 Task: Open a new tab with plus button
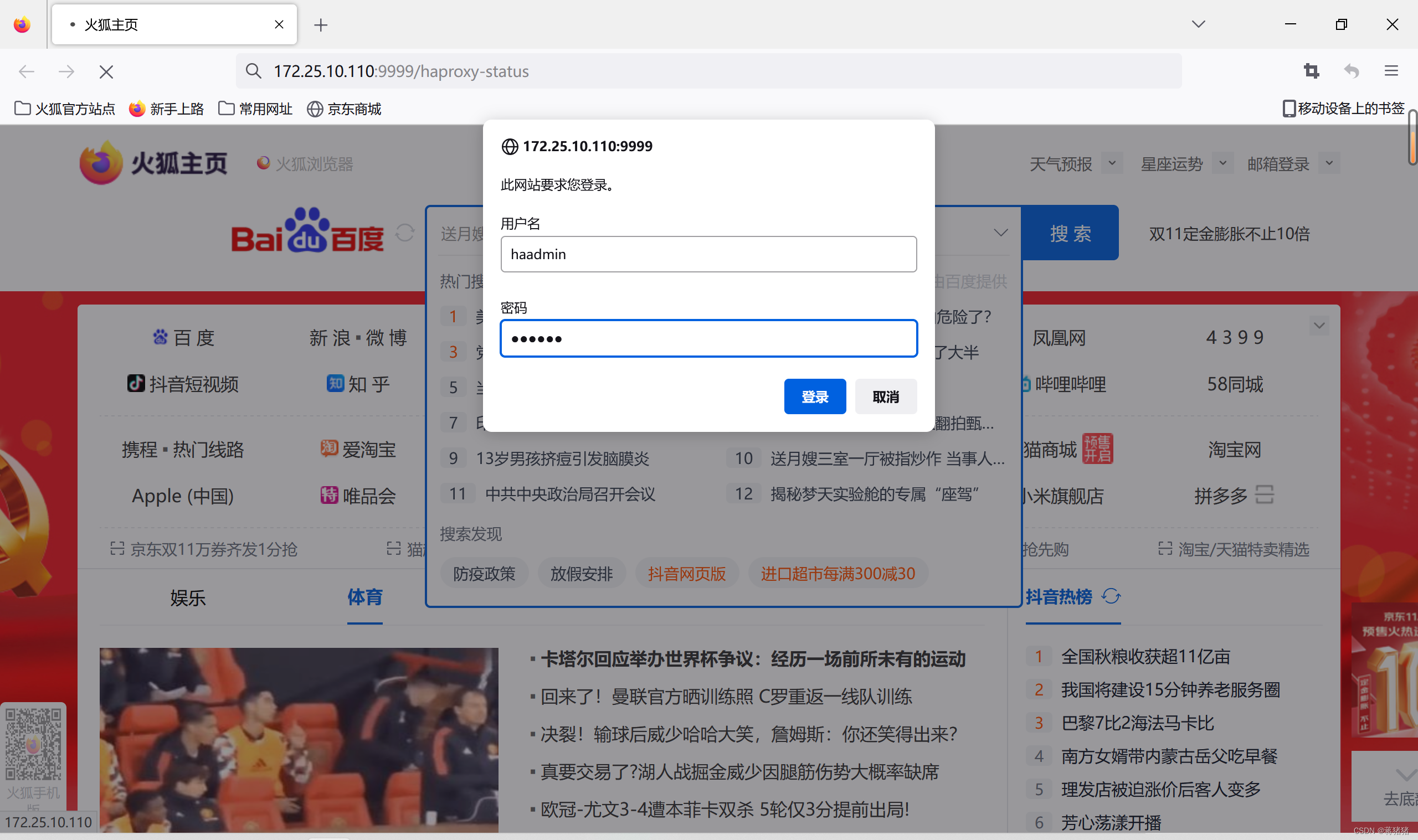(x=320, y=25)
